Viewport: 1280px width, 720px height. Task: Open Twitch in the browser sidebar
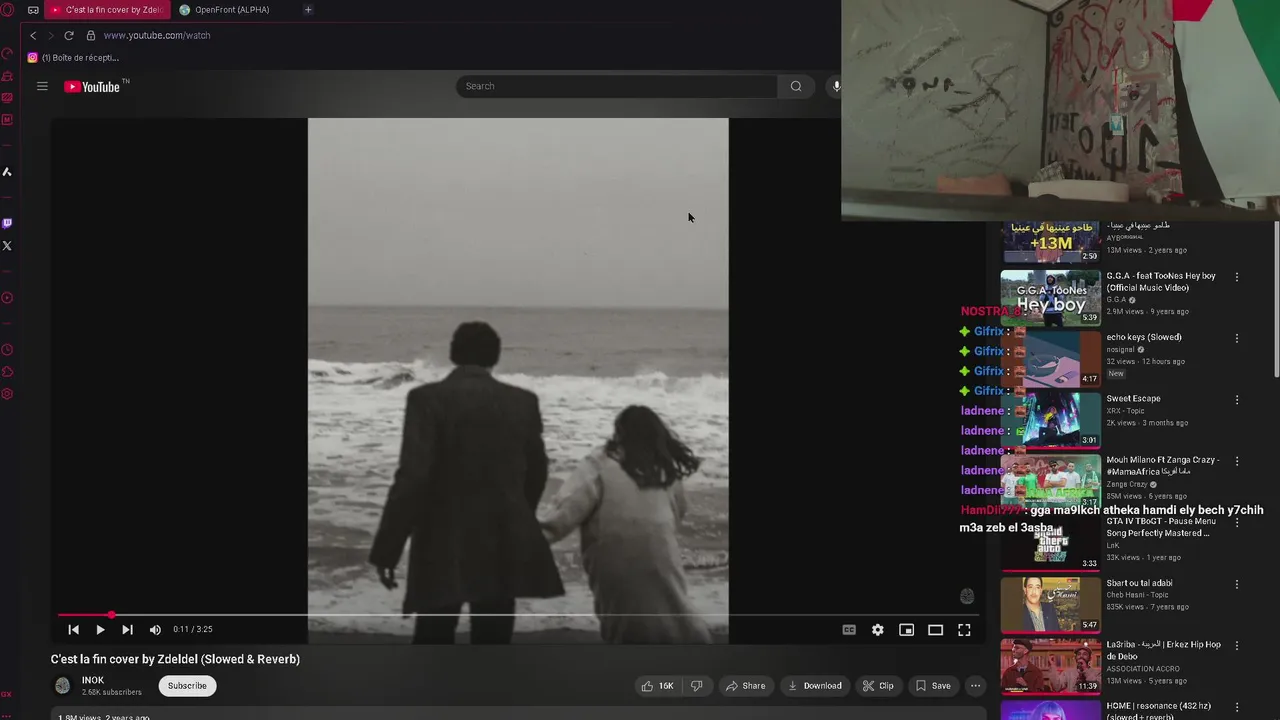point(7,223)
